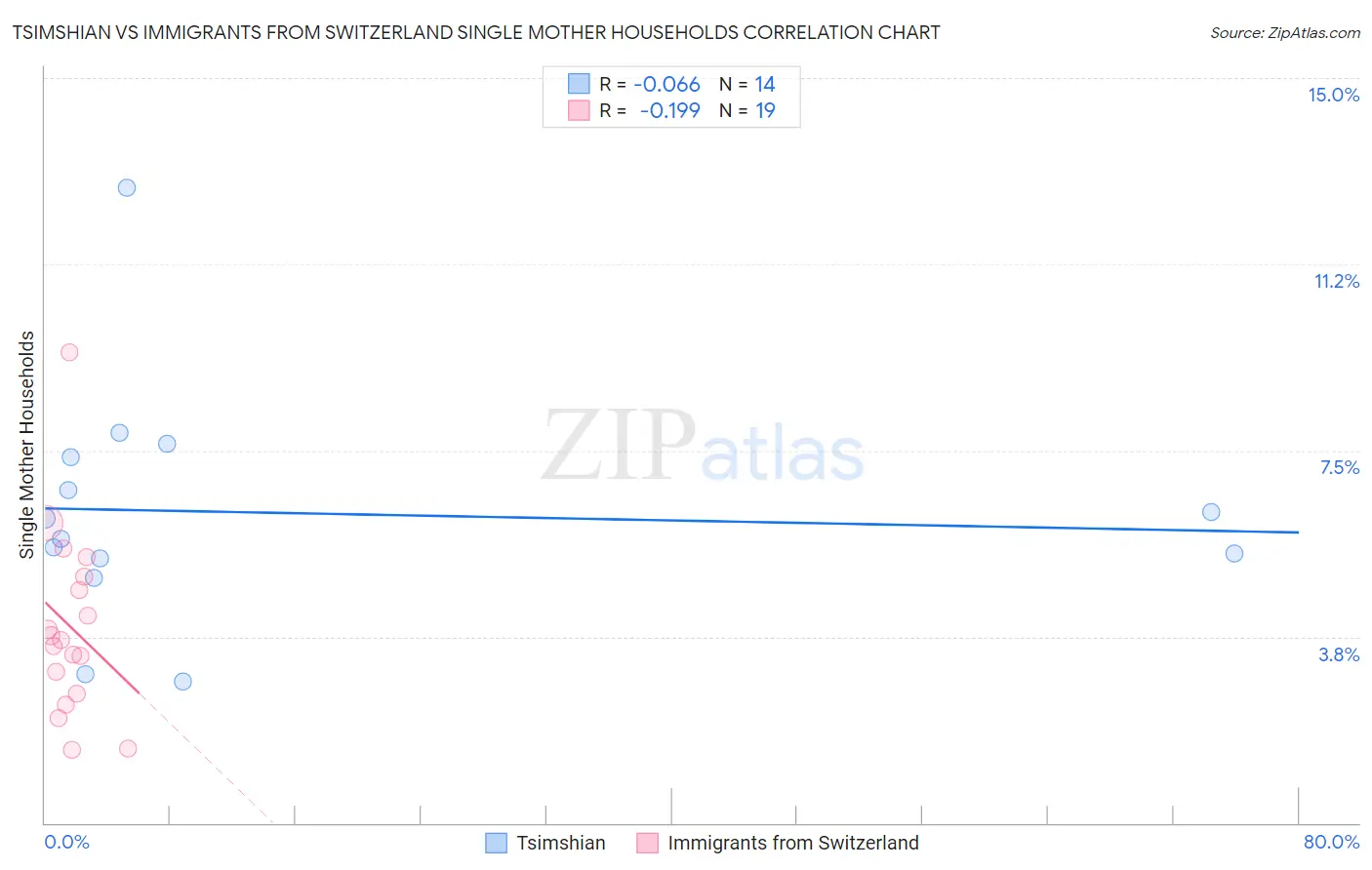Click the Immigrants from Switzerland pink legend swatch
Image resolution: width=1372 pixels, height=870 pixels.
point(647,843)
